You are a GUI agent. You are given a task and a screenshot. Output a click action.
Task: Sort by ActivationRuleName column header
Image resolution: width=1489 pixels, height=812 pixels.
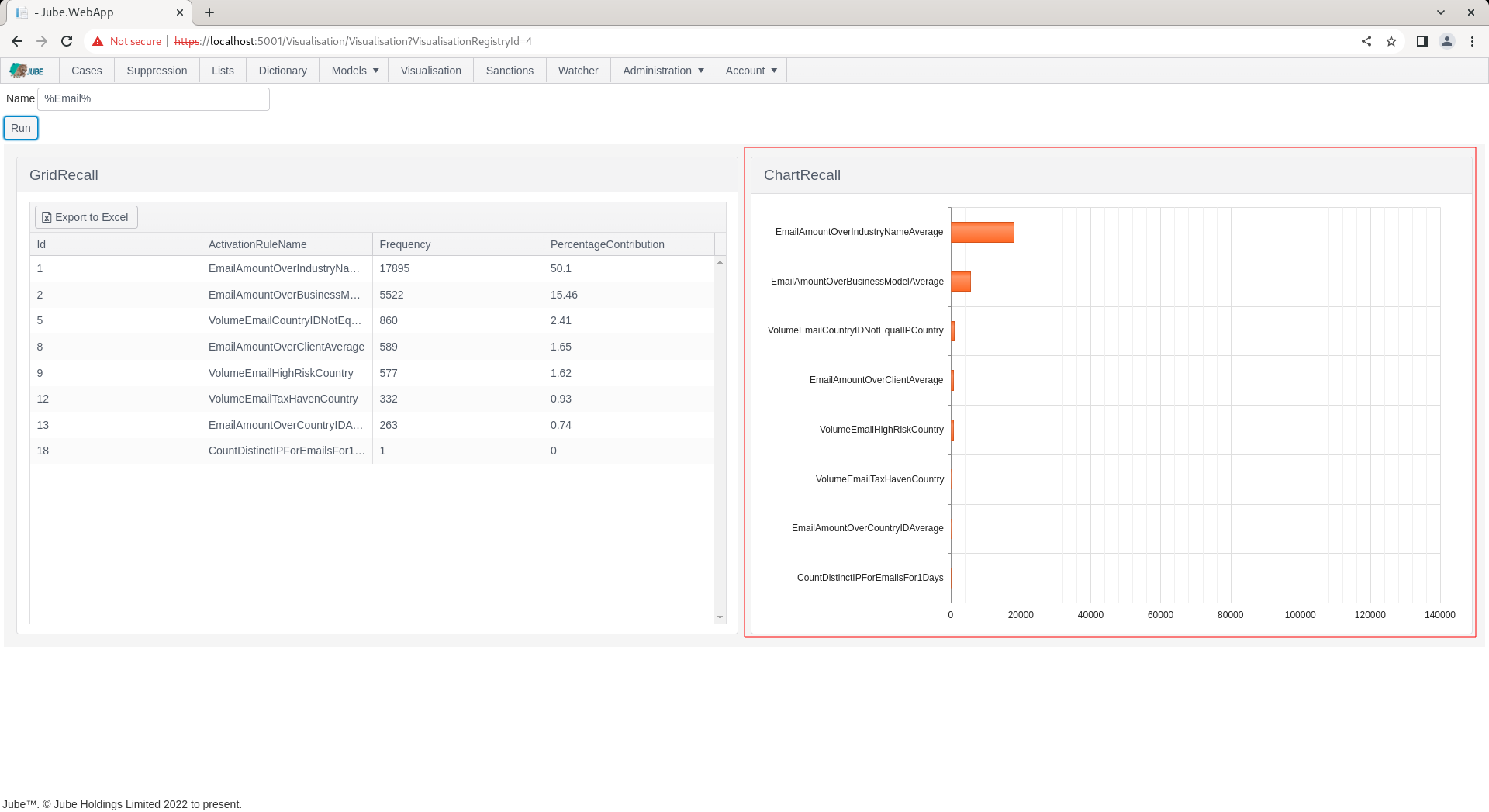[x=287, y=244]
